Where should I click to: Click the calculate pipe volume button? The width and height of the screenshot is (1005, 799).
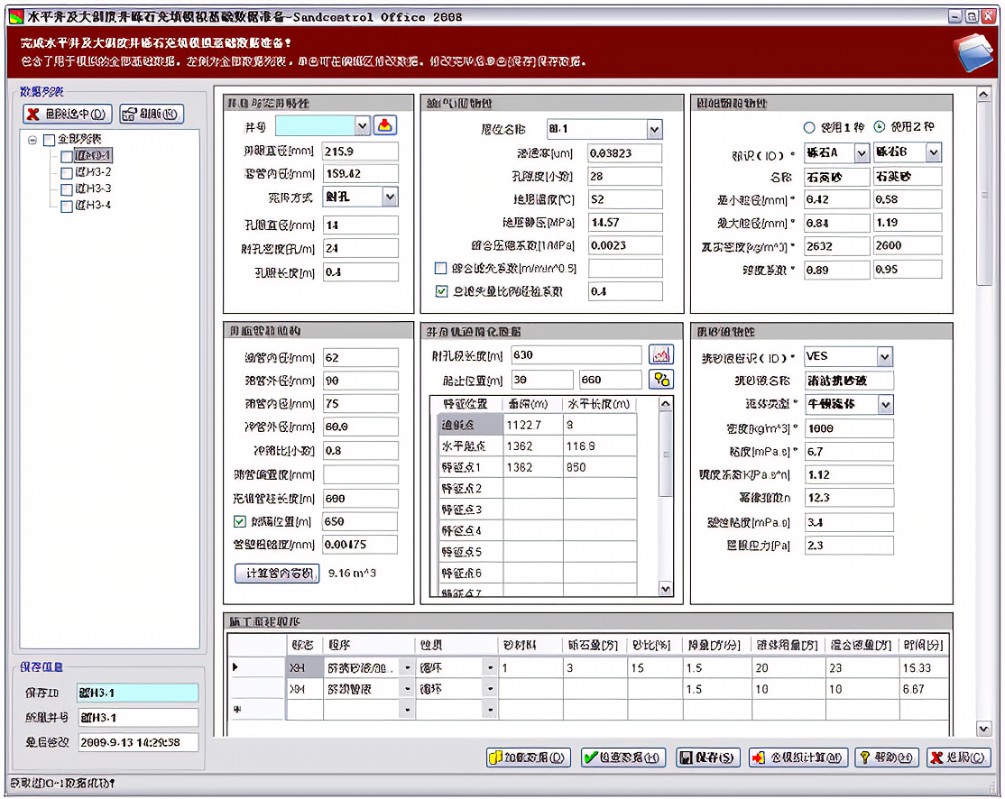[277, 573]
